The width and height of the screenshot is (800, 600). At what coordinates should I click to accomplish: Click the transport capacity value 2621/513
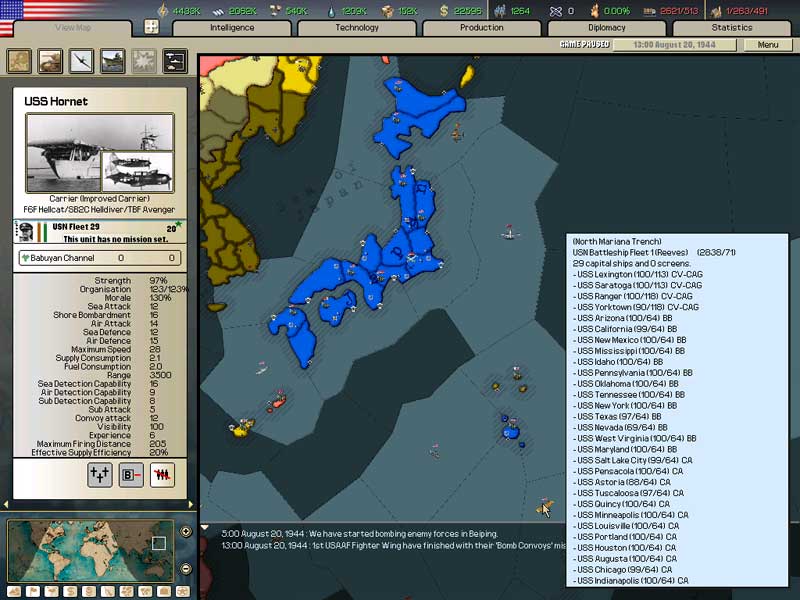[x=679, y=11]
